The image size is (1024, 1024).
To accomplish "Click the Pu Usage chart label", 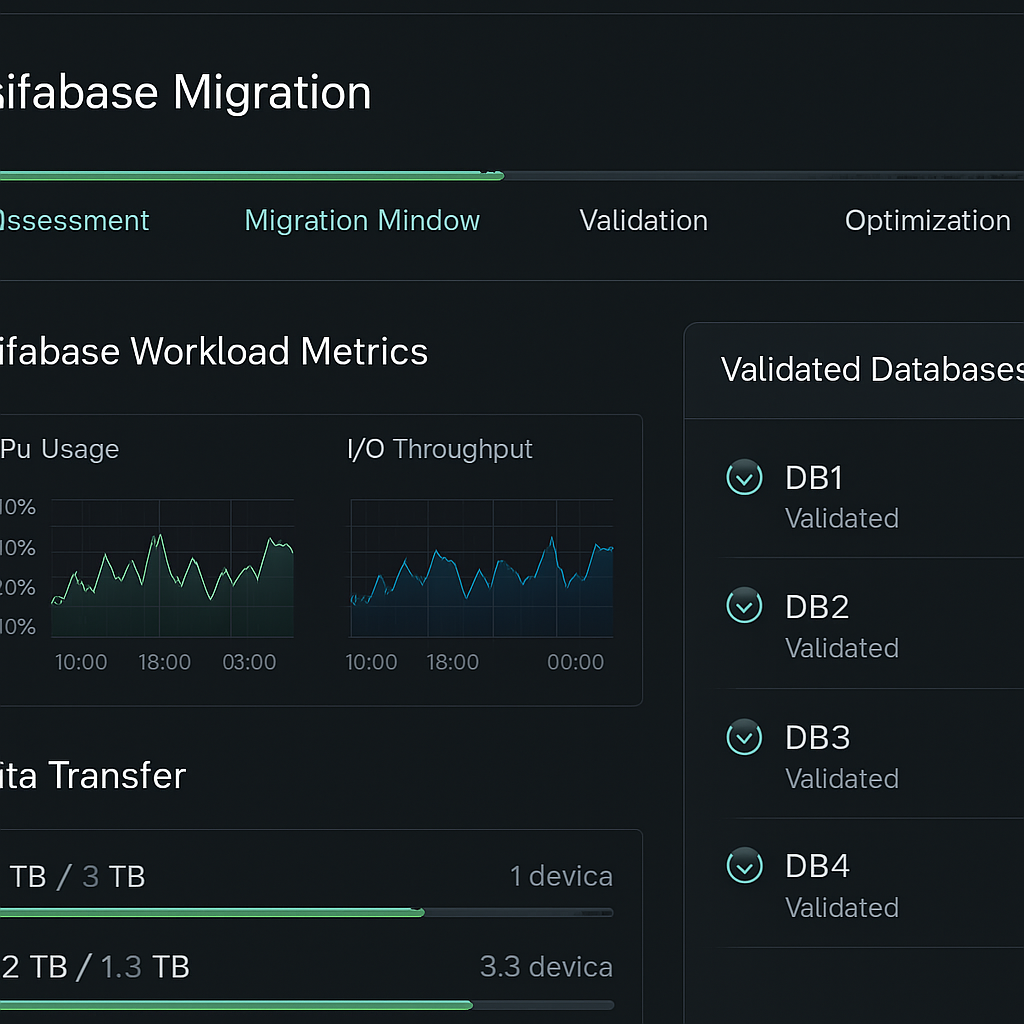I will tap(59, 449).
